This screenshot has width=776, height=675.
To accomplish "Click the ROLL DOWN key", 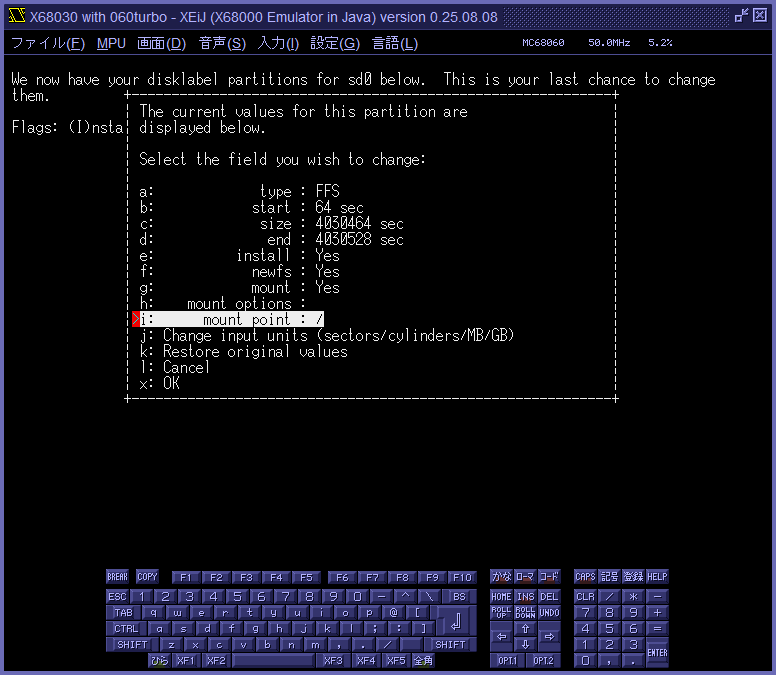I will click(525, 613).
